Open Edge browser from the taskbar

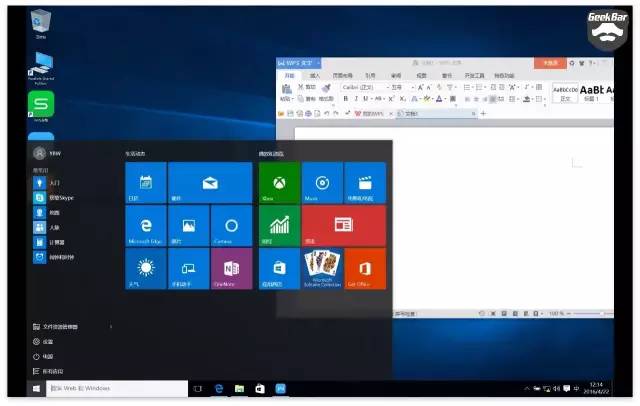219,389
